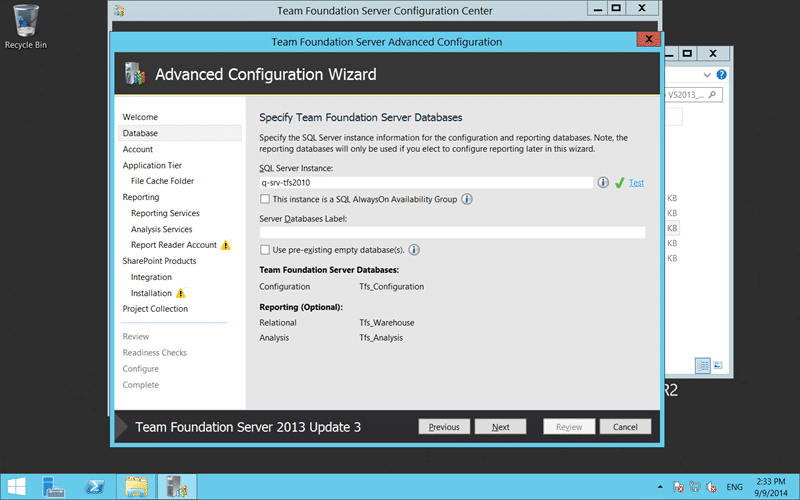Switch Explorer window to details view icon
The width and height of the screenshot is (800, 500).
703,365
